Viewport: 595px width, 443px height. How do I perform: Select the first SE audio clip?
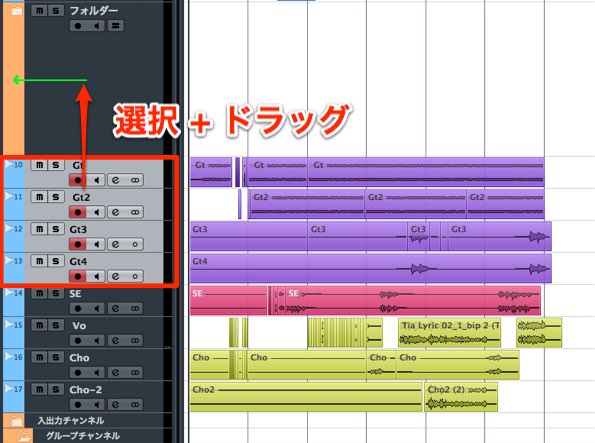[228, 301]
